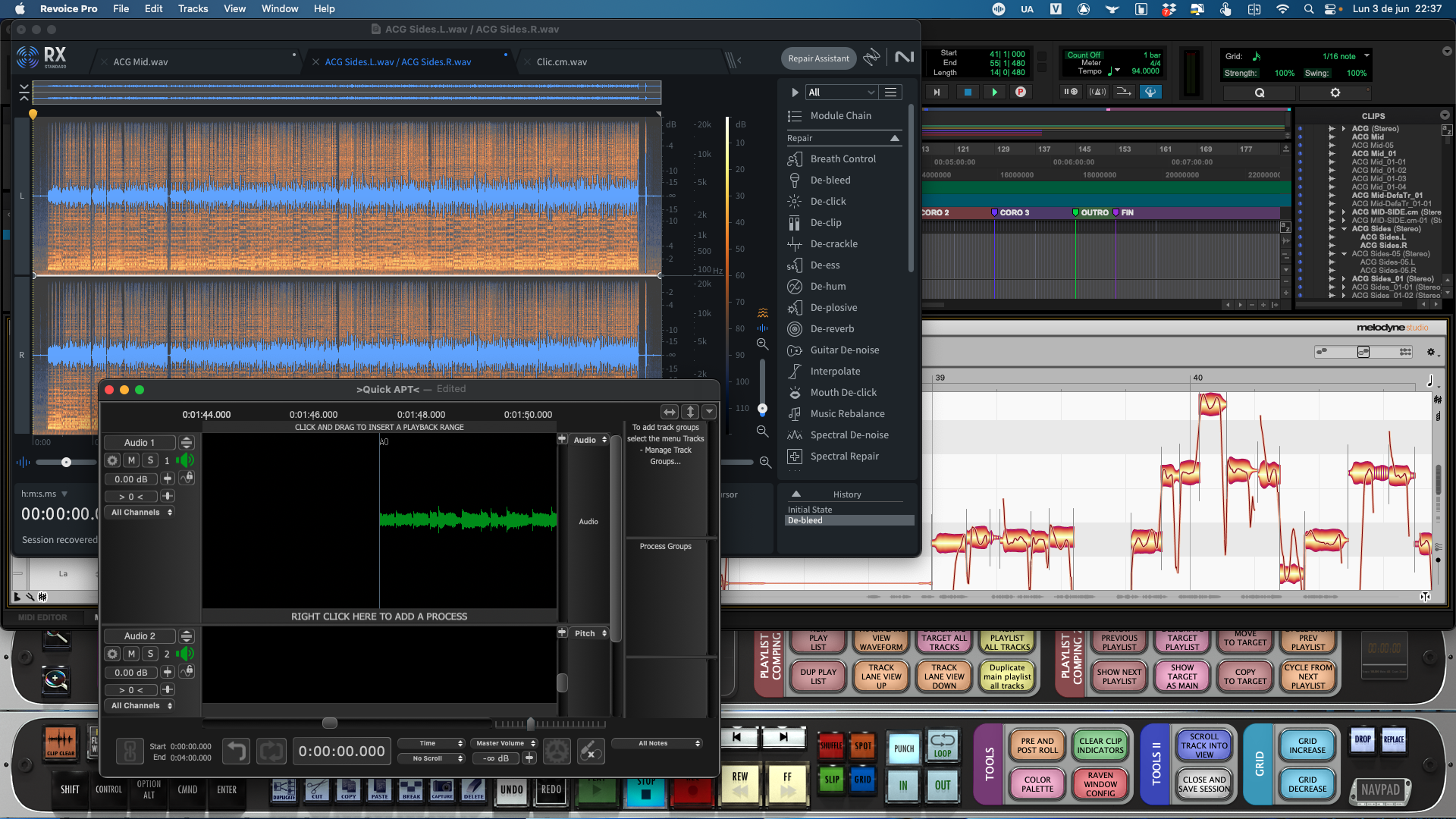
Task: Zoom in on the RX spectrogram frequency axis
Action: pyautogui.click(x=762, y=344)
